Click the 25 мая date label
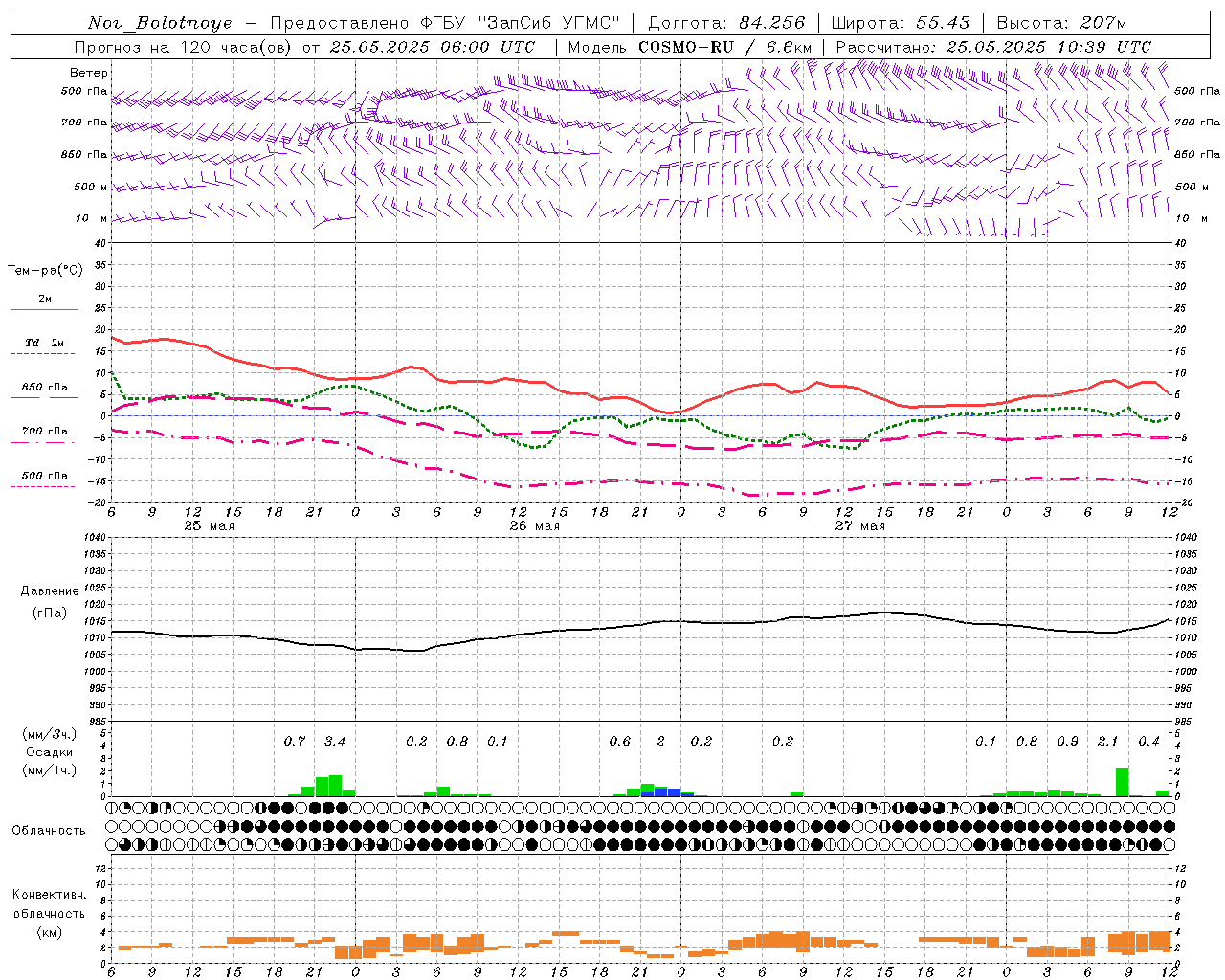1225x980 pixels. point(209,526)
